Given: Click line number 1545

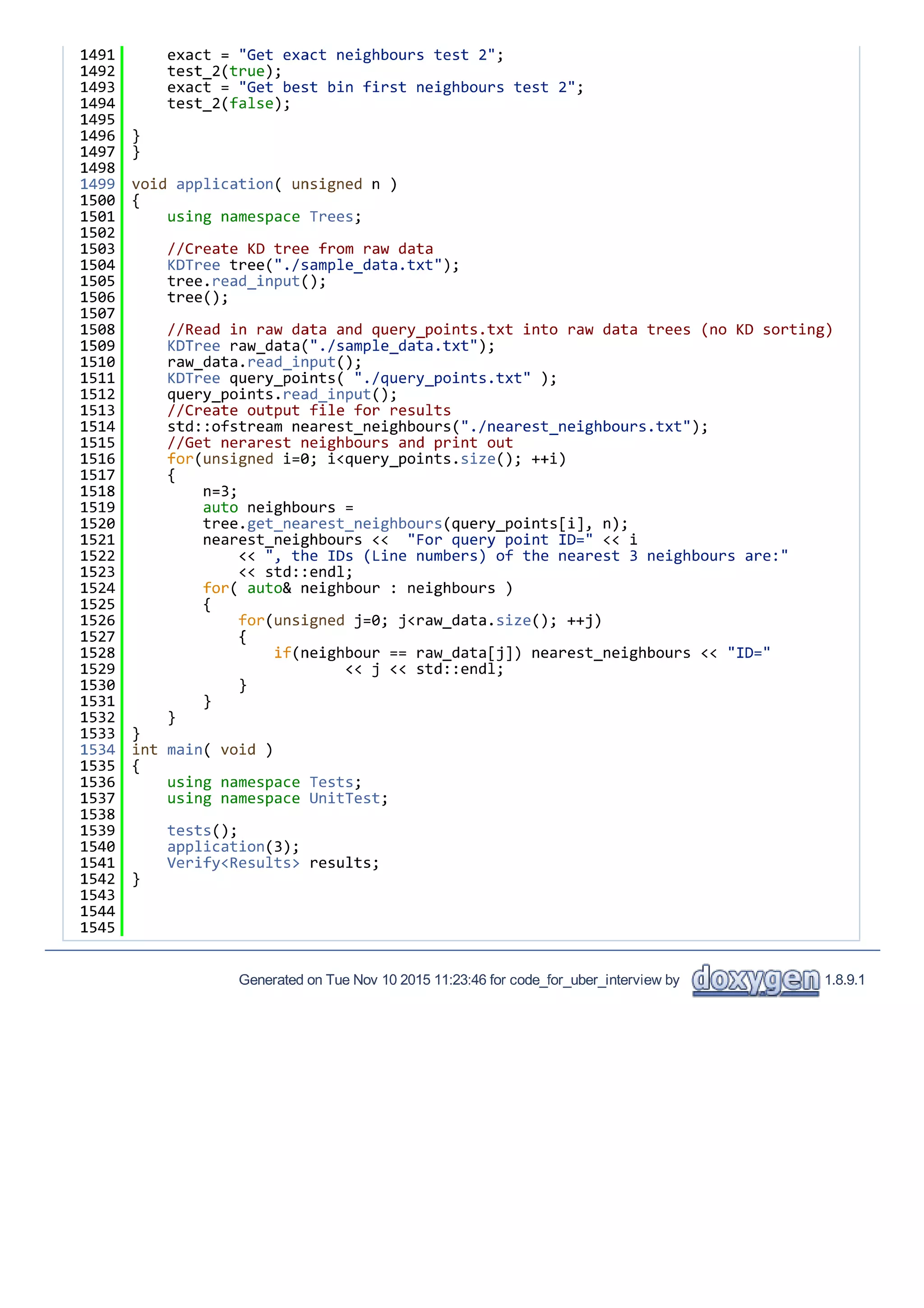Looking at the screenshot, I should (x=97, y=928).
